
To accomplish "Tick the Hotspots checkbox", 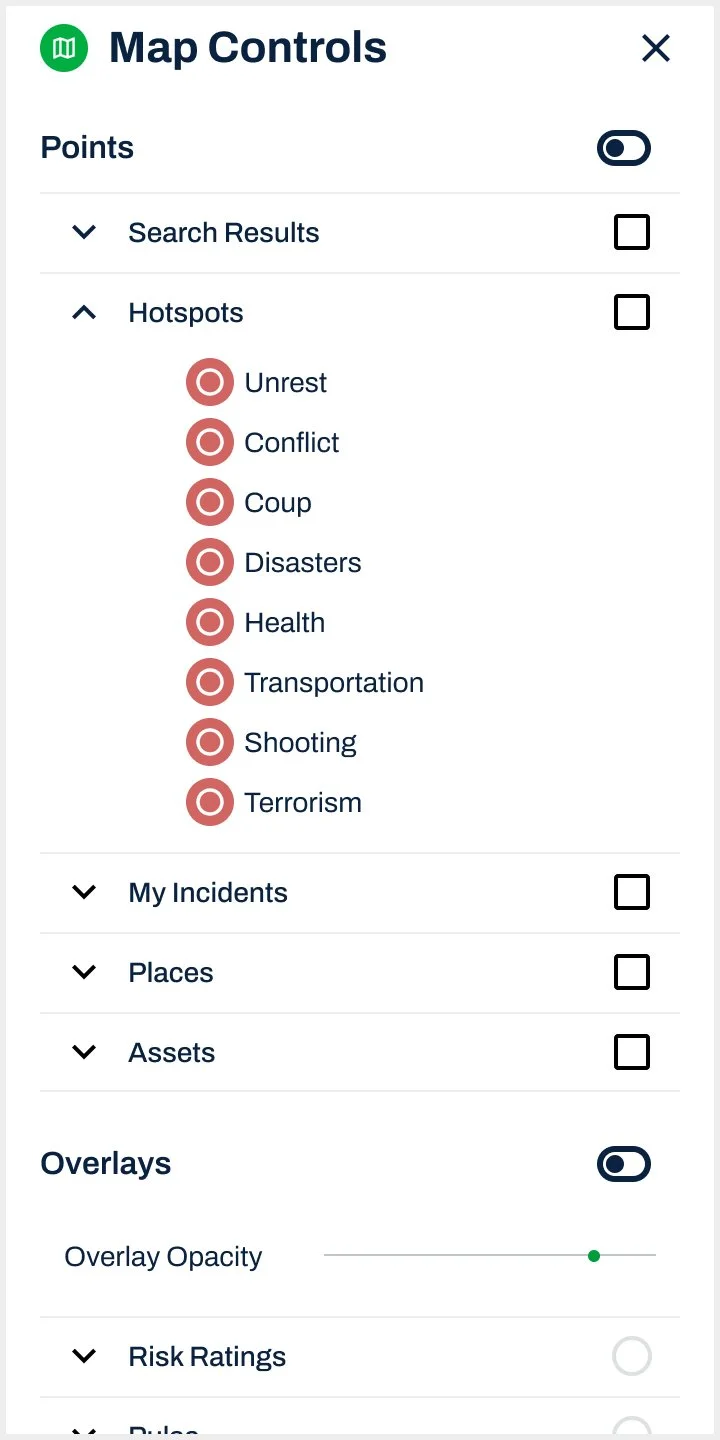I will 632,313.
